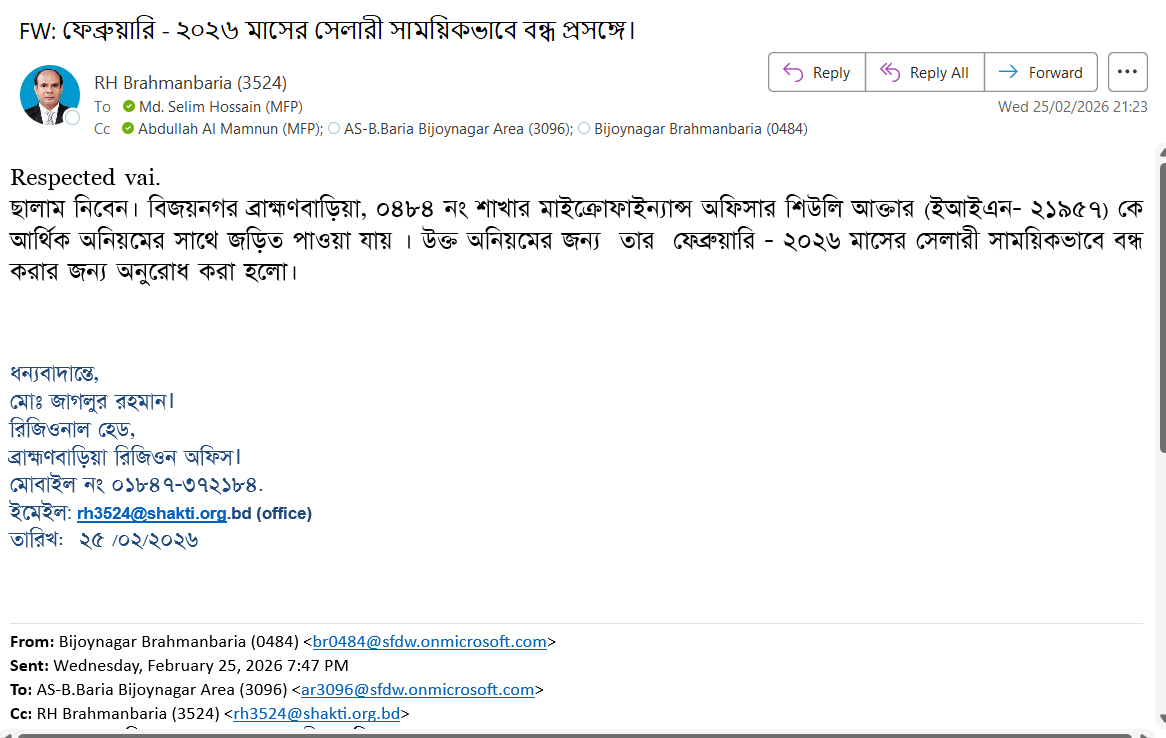Click the Reply arrow button

(816, 72)
